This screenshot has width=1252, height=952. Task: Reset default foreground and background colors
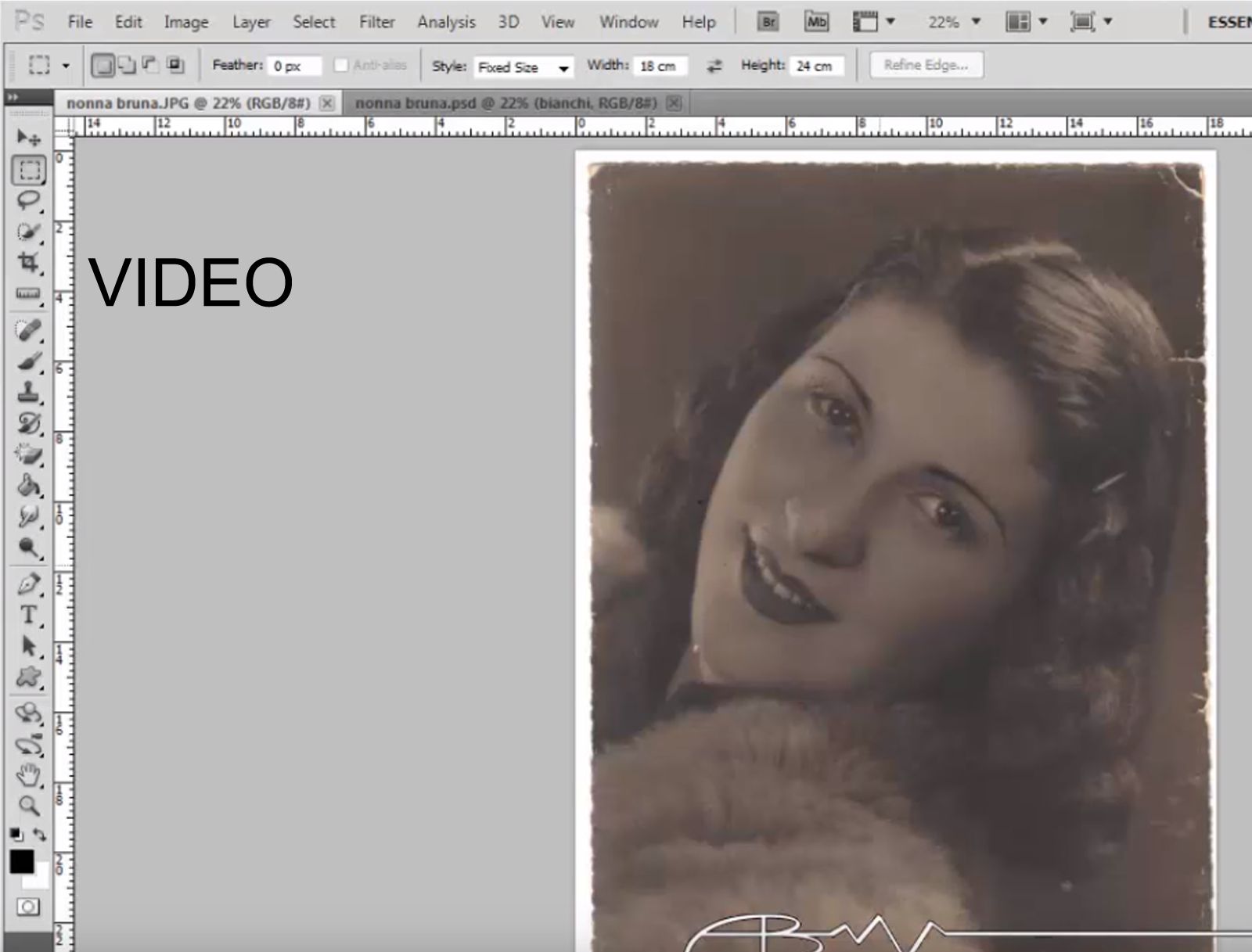click(x=16, y=835)
